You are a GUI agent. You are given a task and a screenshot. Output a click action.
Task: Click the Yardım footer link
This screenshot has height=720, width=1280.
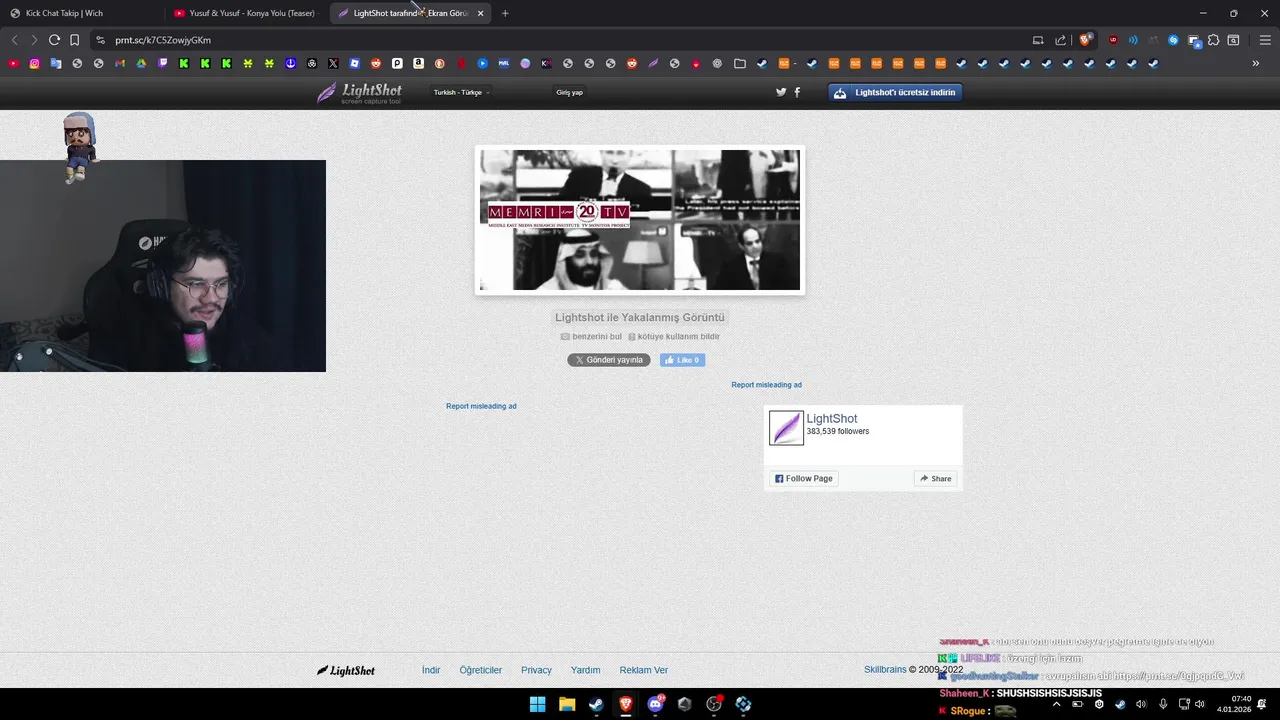pyautogui.click(x=585, y=670)
